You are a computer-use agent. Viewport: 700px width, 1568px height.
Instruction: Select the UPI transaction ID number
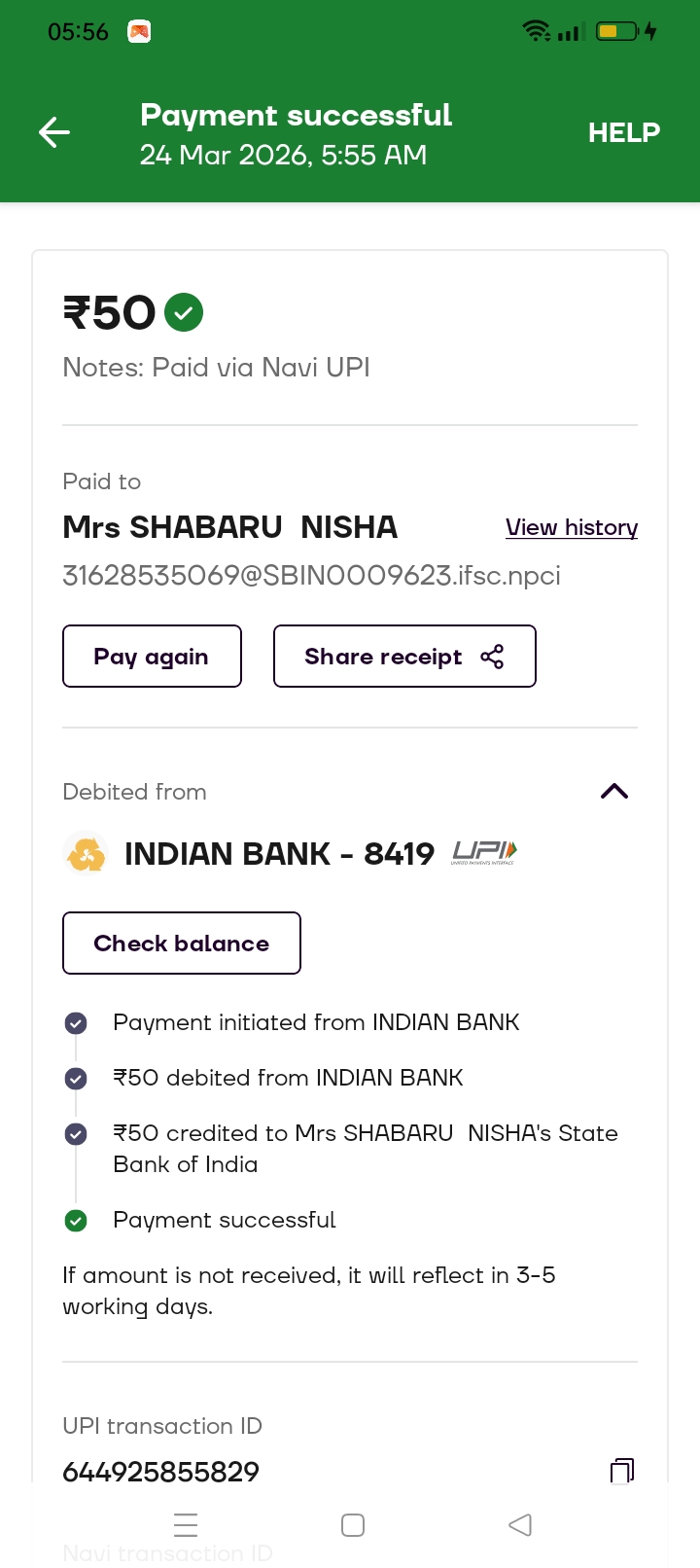click(x=161, y=1472)
